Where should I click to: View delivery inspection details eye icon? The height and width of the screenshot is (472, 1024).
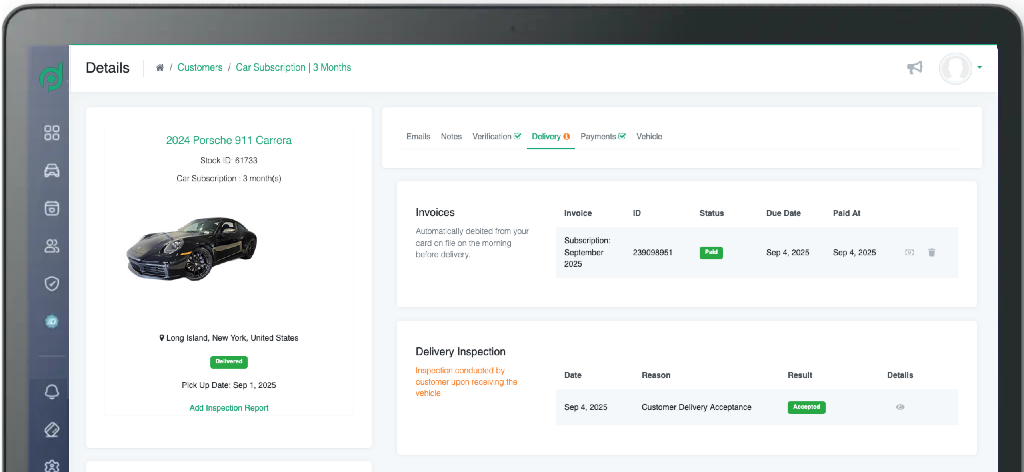[900, 407]
